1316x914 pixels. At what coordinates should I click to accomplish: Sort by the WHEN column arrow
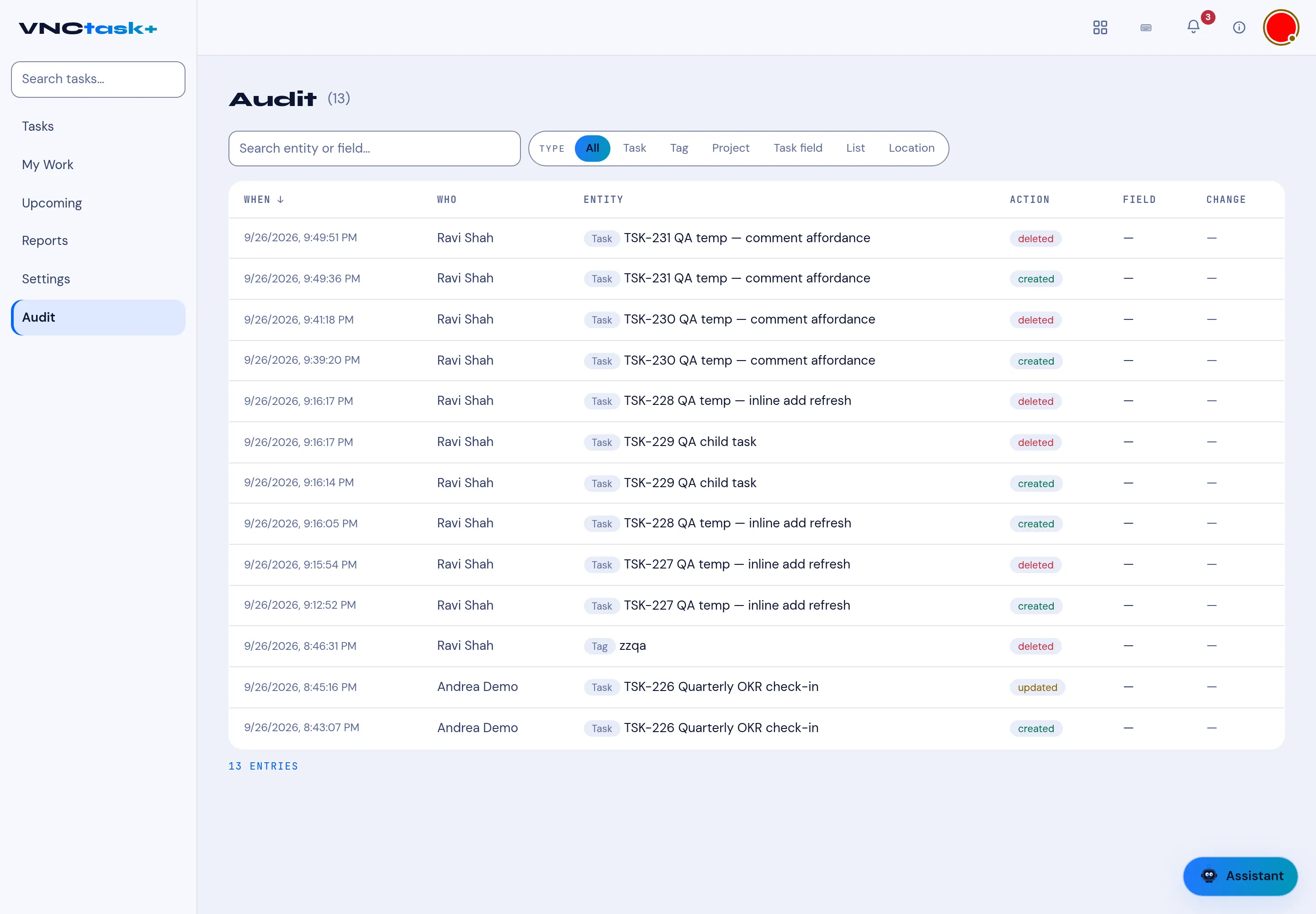tap(281, 199)
